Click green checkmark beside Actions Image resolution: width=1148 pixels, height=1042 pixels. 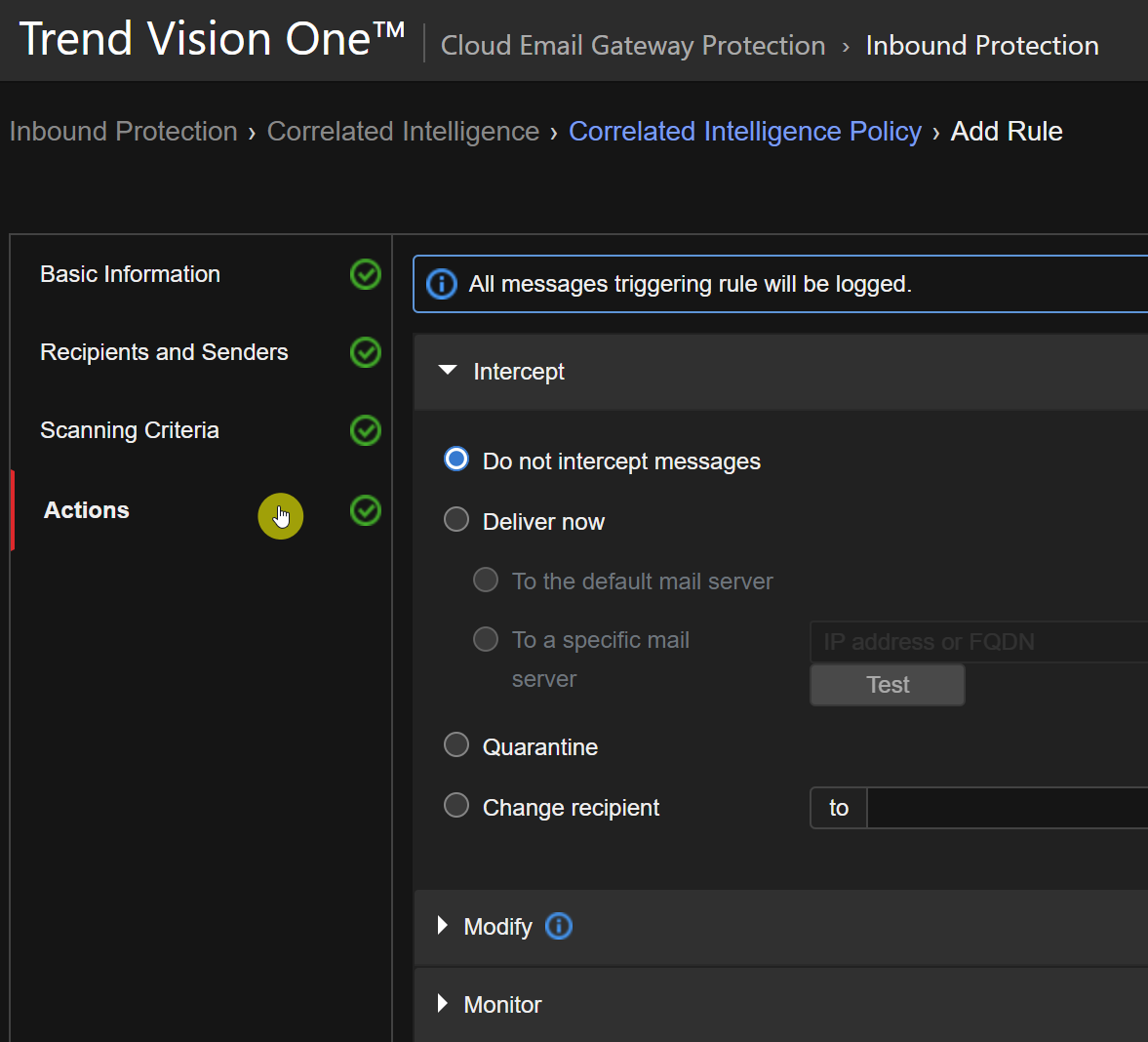[x=366, y=510]
